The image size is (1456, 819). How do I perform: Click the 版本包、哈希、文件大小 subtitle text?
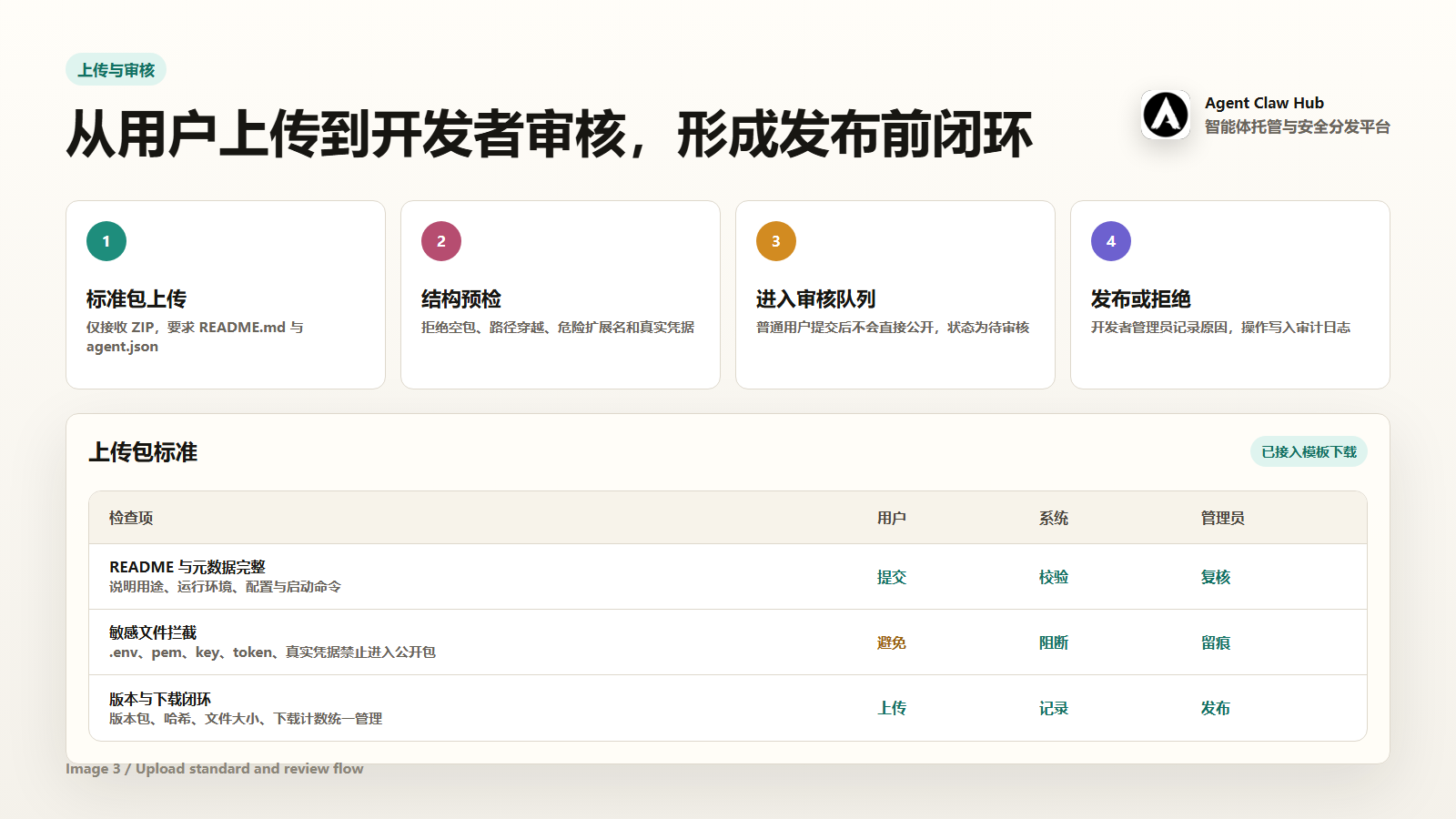point(246,719)
